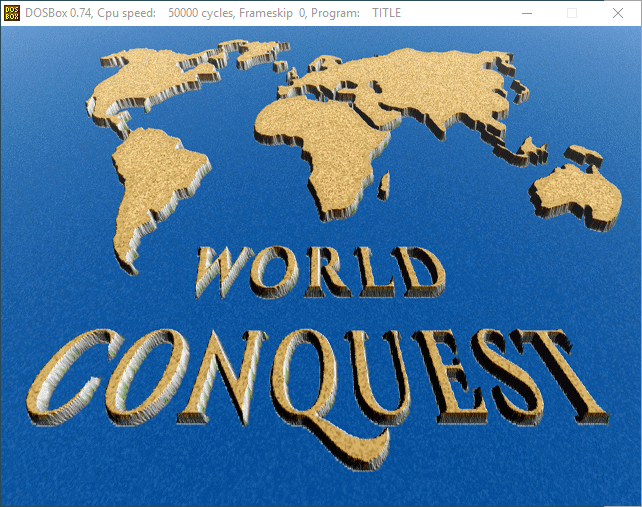Click the WORLD title word
This screenshot has height=507, width=642.
pos(320,268)
